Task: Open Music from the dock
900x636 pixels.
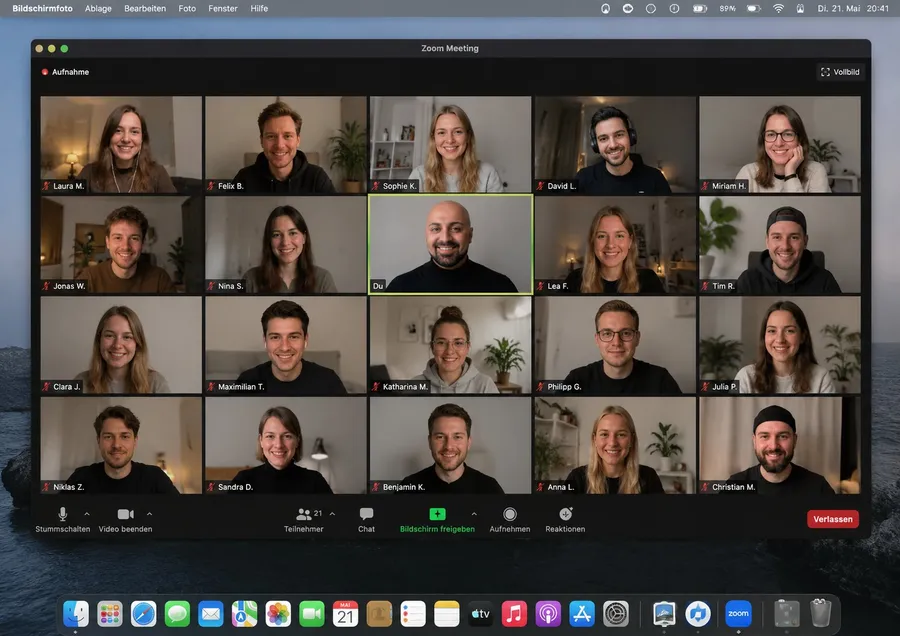Action: (x=514, y=614)
